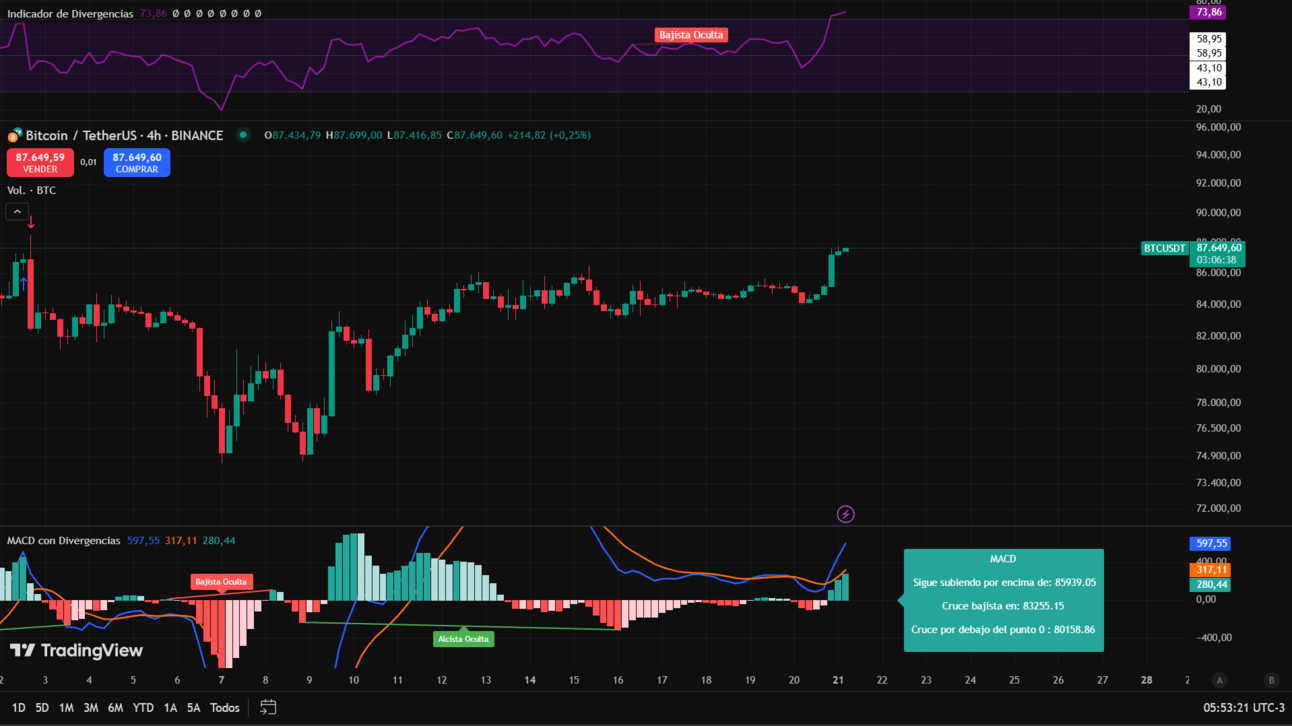Open the go-to-date calendar icon
This screenshot has height=726, width=1292.
tap(268, 707)
